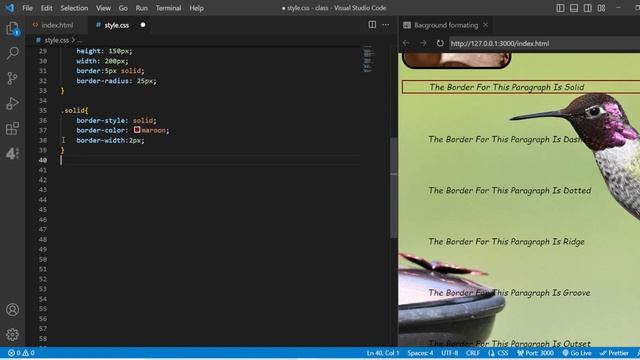Toggle panel layout icon in title bar
Screen dimensions: 640x360
click(x=574, y=8)
